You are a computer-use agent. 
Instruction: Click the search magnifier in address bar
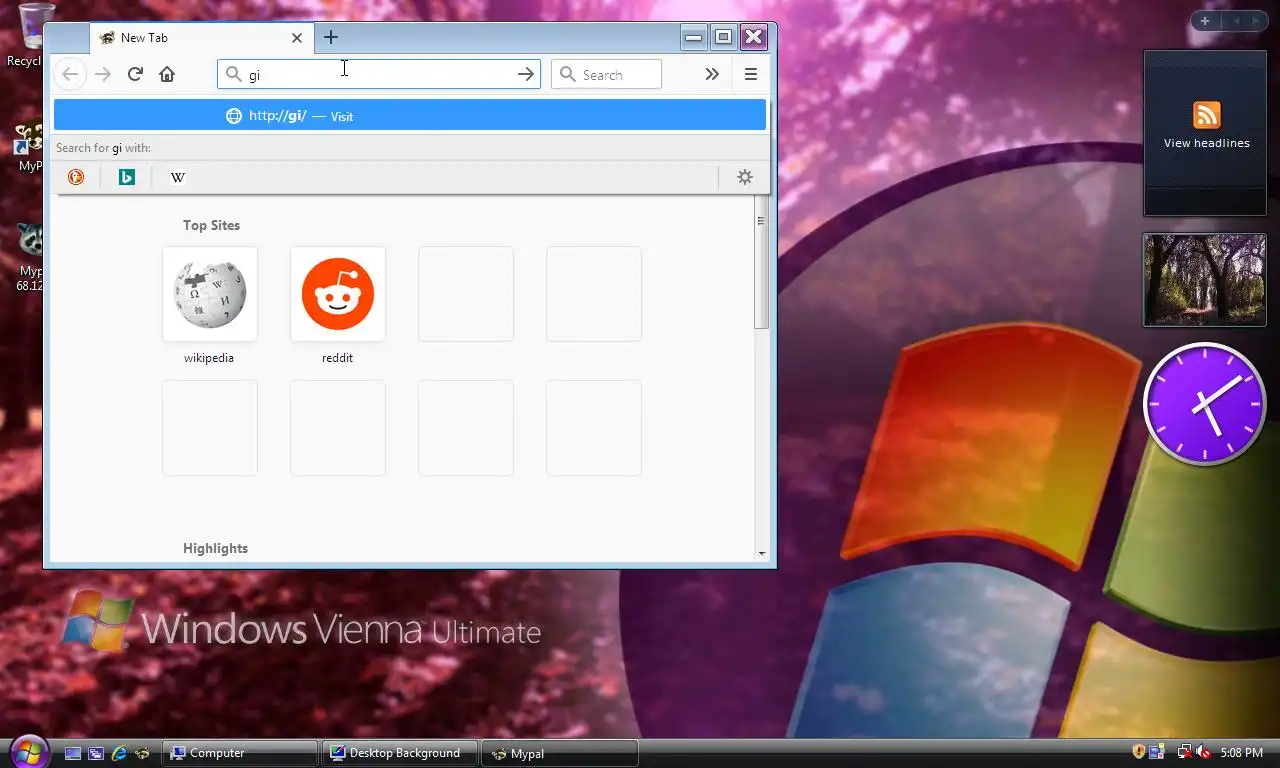click(x=233, y=74)
